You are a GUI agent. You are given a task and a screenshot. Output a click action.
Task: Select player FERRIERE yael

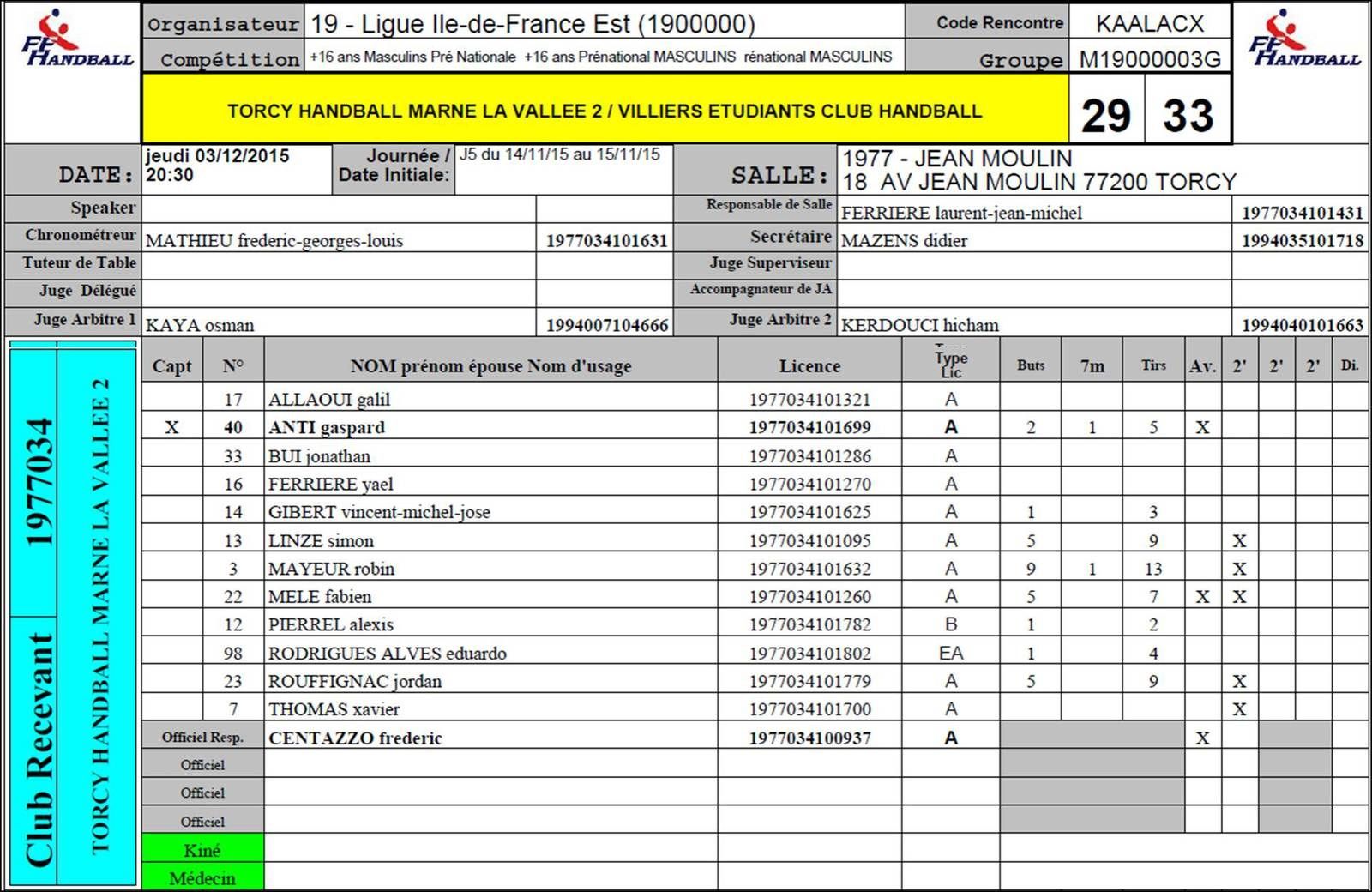[330, 485]
